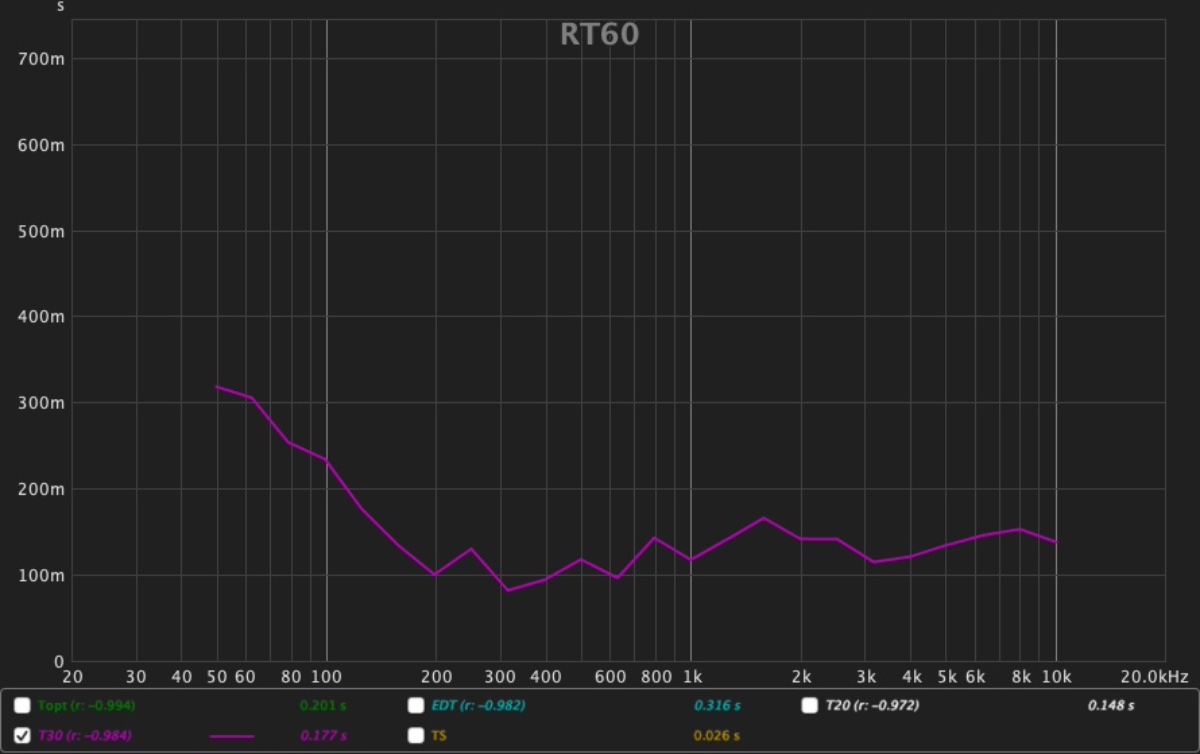Click the TS legend label

click(x=440, y=736)
